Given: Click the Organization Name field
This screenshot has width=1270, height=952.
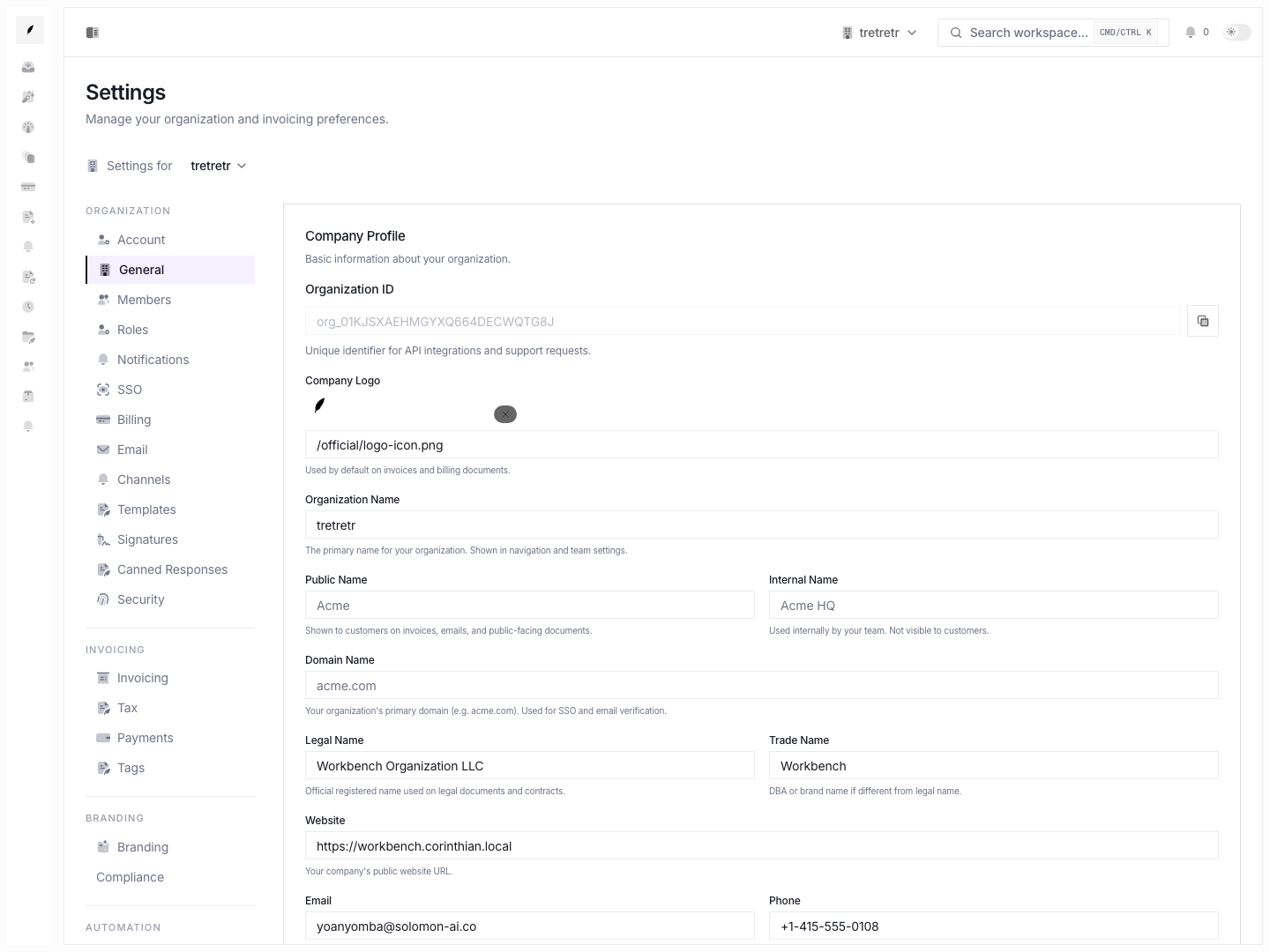Looking at the screenshot, I should pyautogui.click(x=762, y=525).
